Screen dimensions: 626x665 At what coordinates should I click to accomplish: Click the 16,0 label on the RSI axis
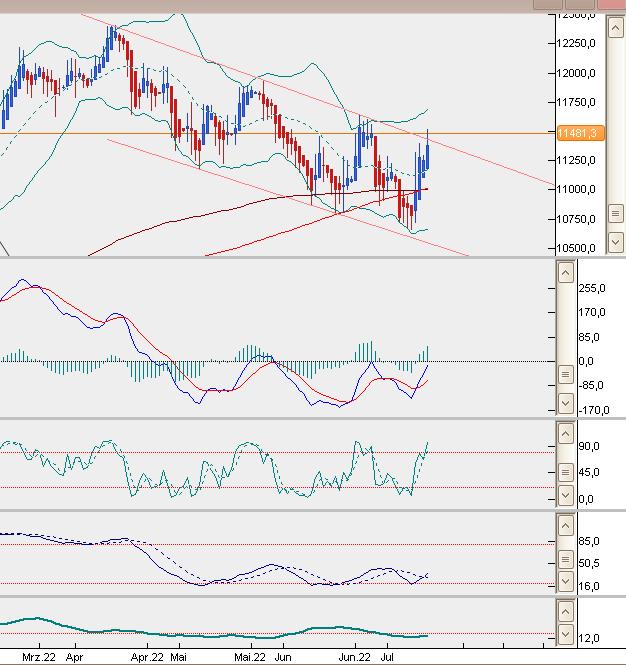589,586
